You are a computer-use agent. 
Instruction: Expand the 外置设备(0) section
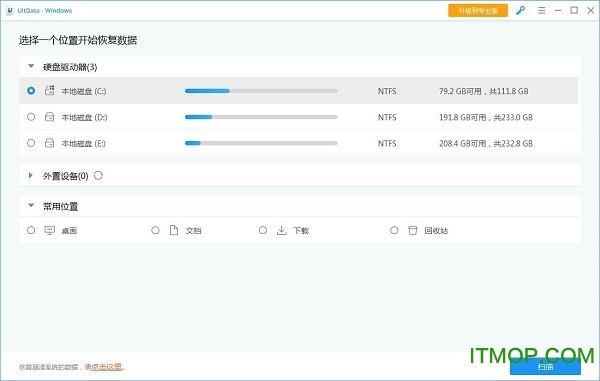coord(31,175)
